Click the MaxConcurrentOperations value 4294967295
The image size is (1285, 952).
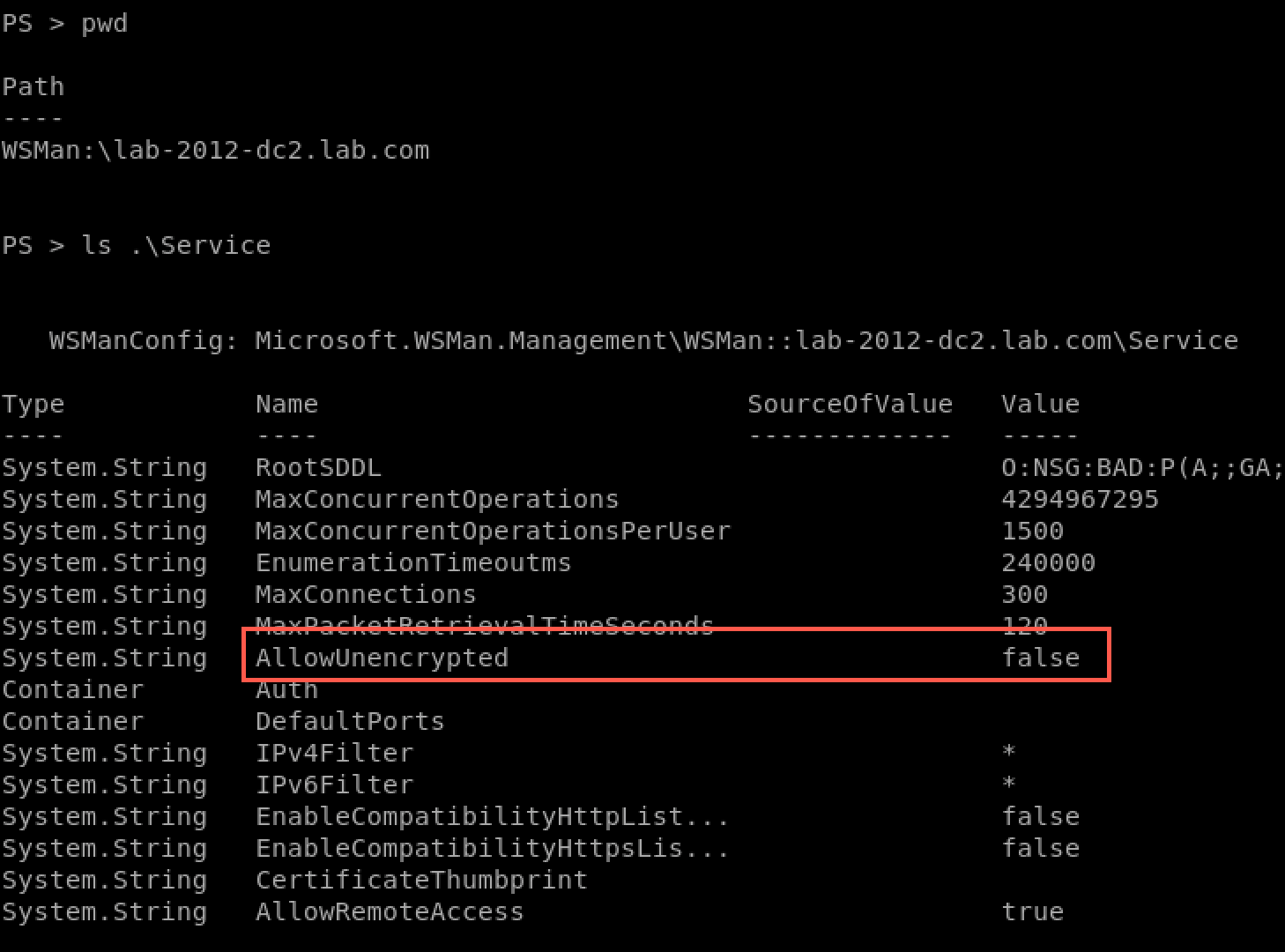pyautogui.click(x=1080, y=499)
